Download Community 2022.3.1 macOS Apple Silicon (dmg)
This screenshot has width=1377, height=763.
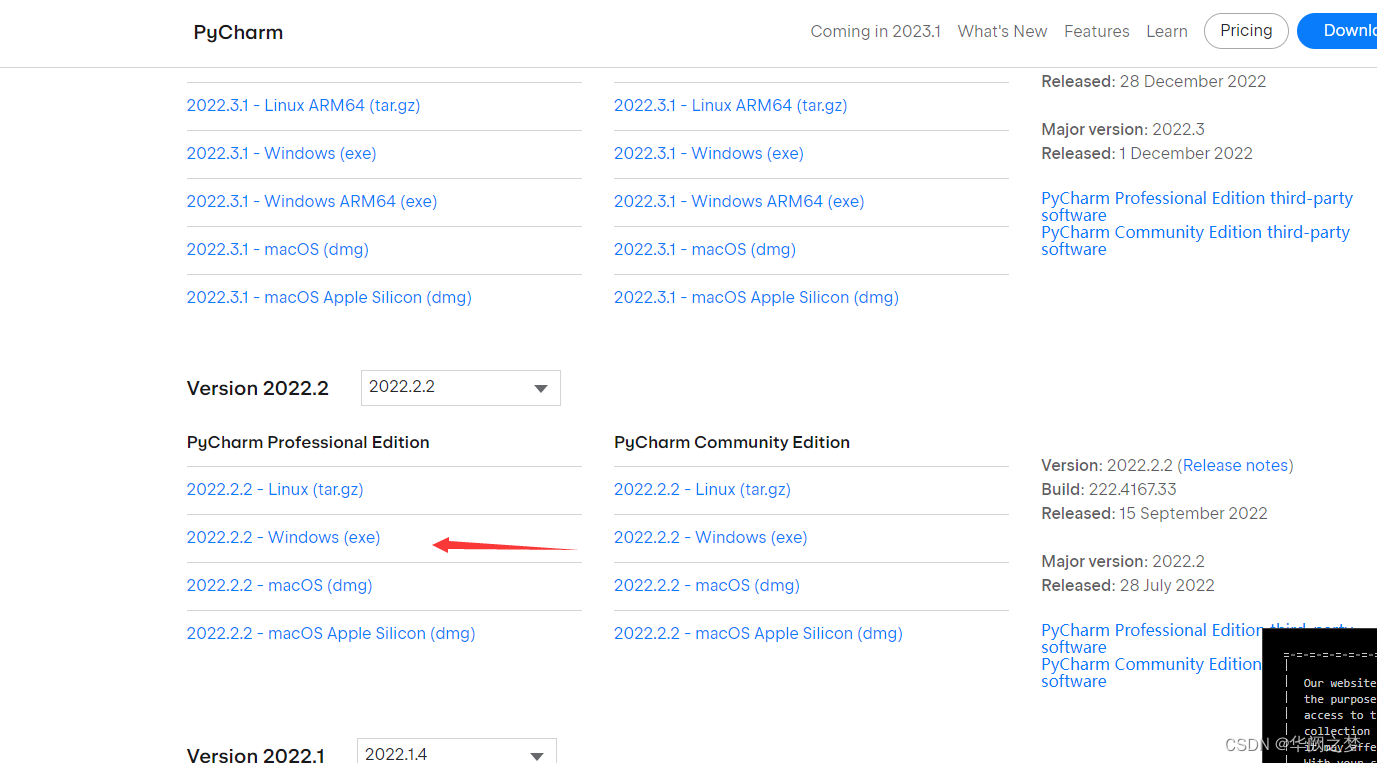(x=756, y=297)
